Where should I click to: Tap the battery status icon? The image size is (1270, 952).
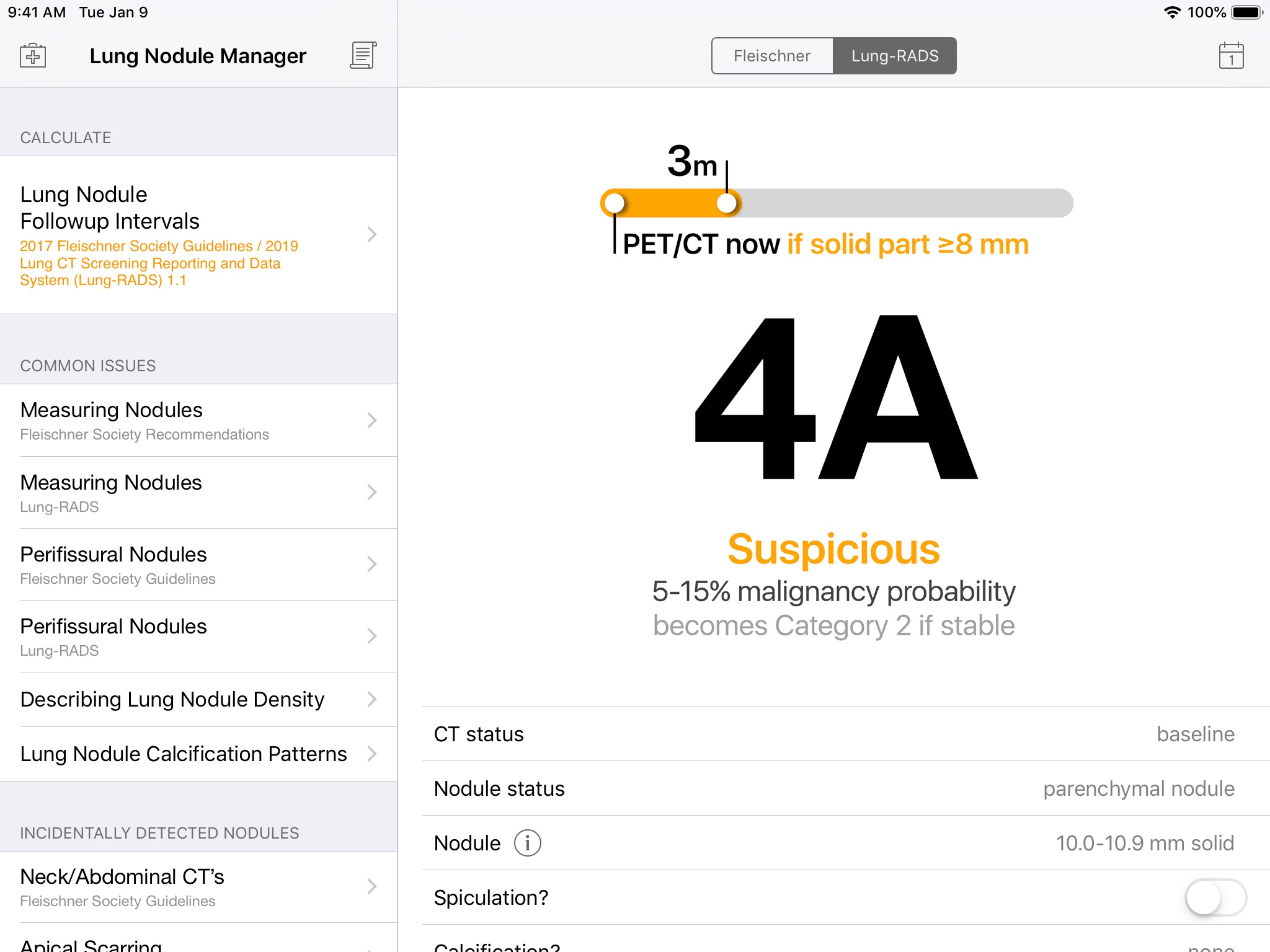pyautogui.click(x=1246, y=12)
